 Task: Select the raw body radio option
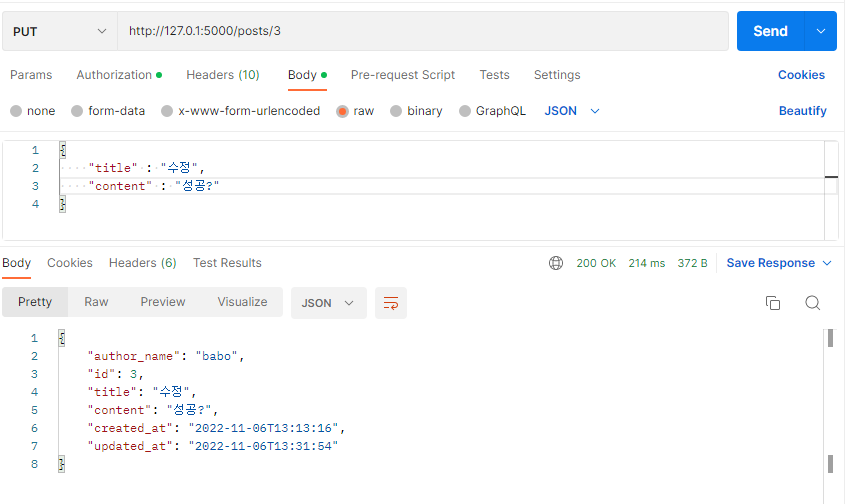coord(343,111)
